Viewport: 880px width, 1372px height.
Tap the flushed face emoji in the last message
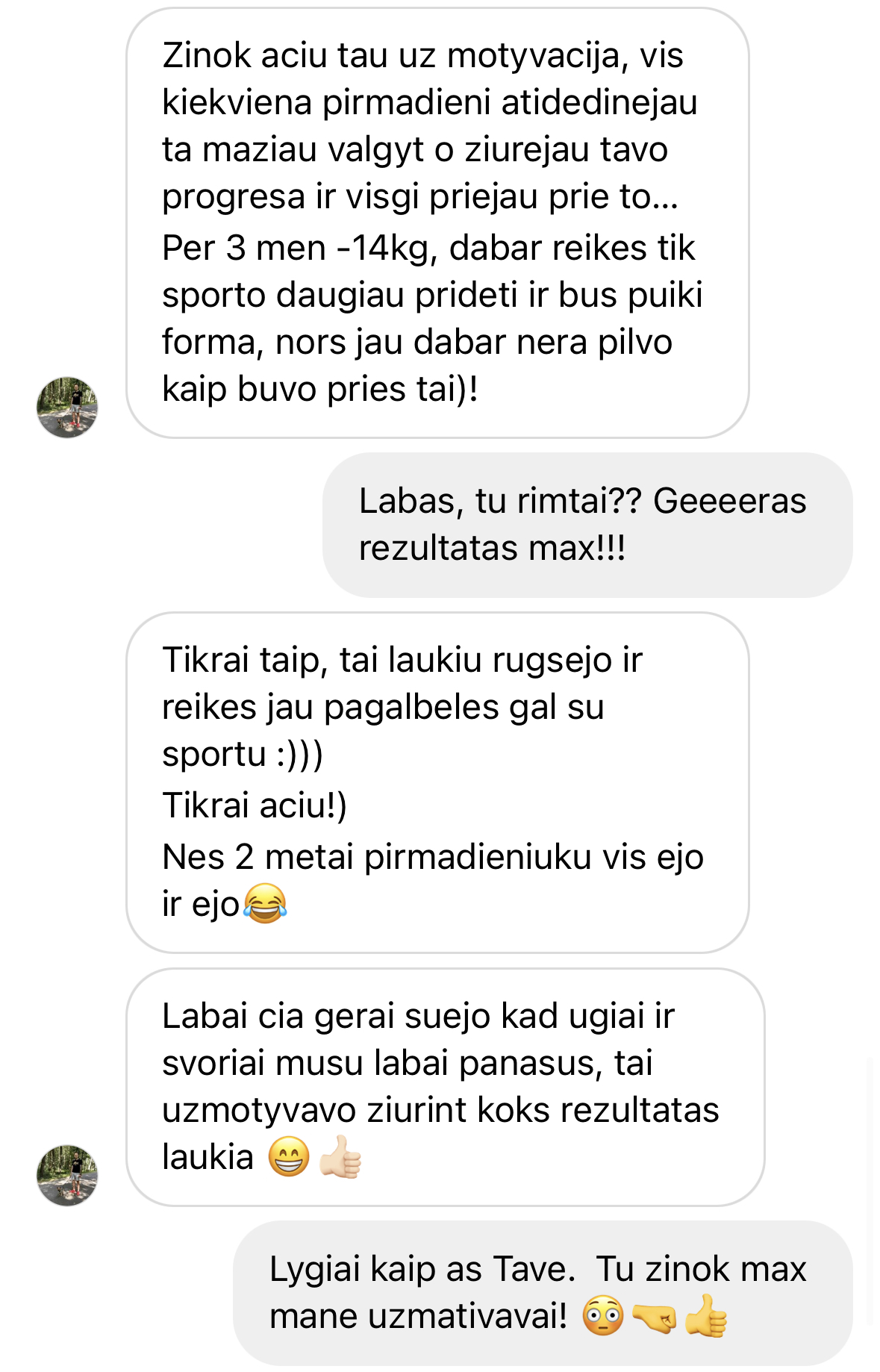(602, 1316)
